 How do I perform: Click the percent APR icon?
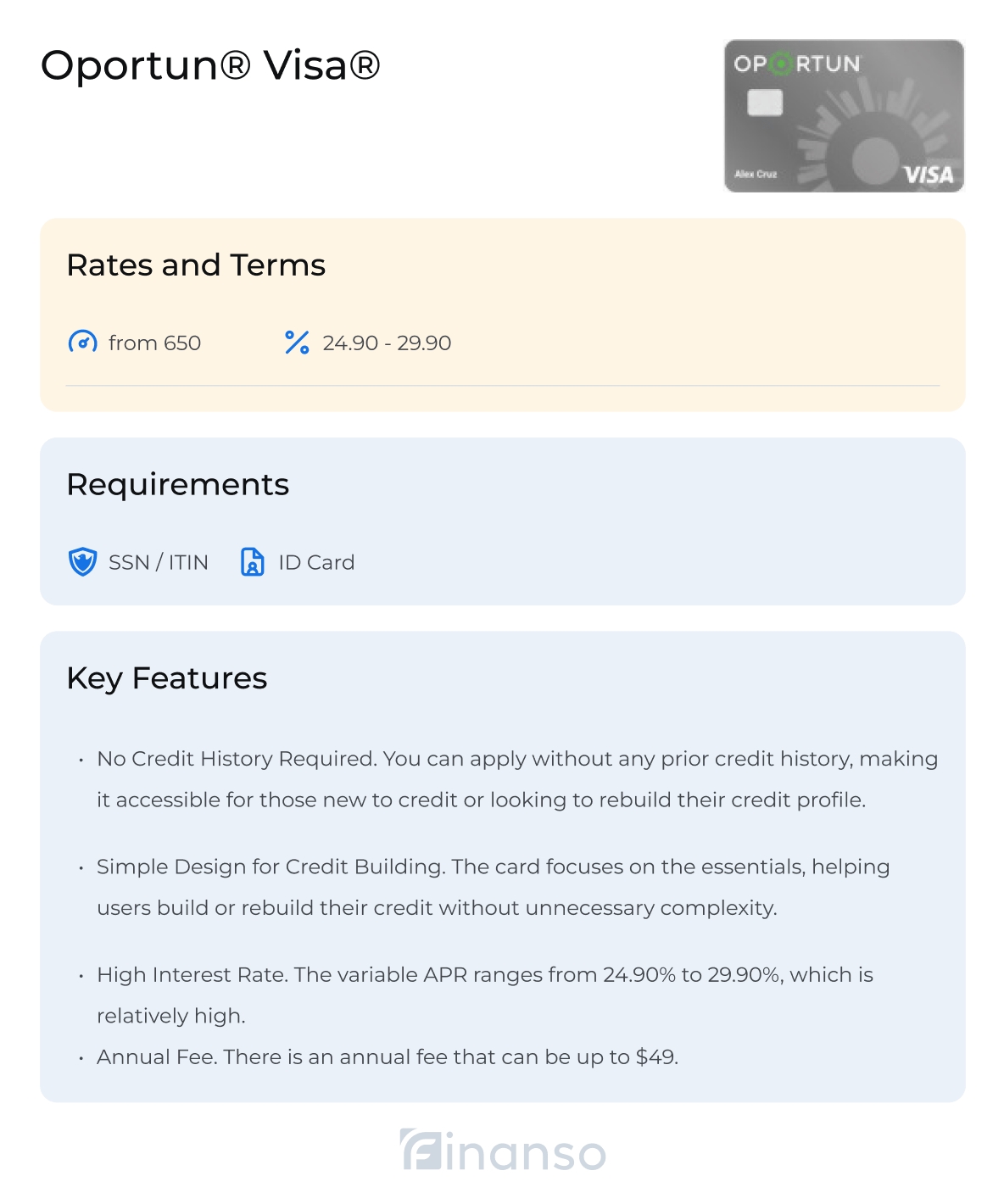[x=297, y=343]
